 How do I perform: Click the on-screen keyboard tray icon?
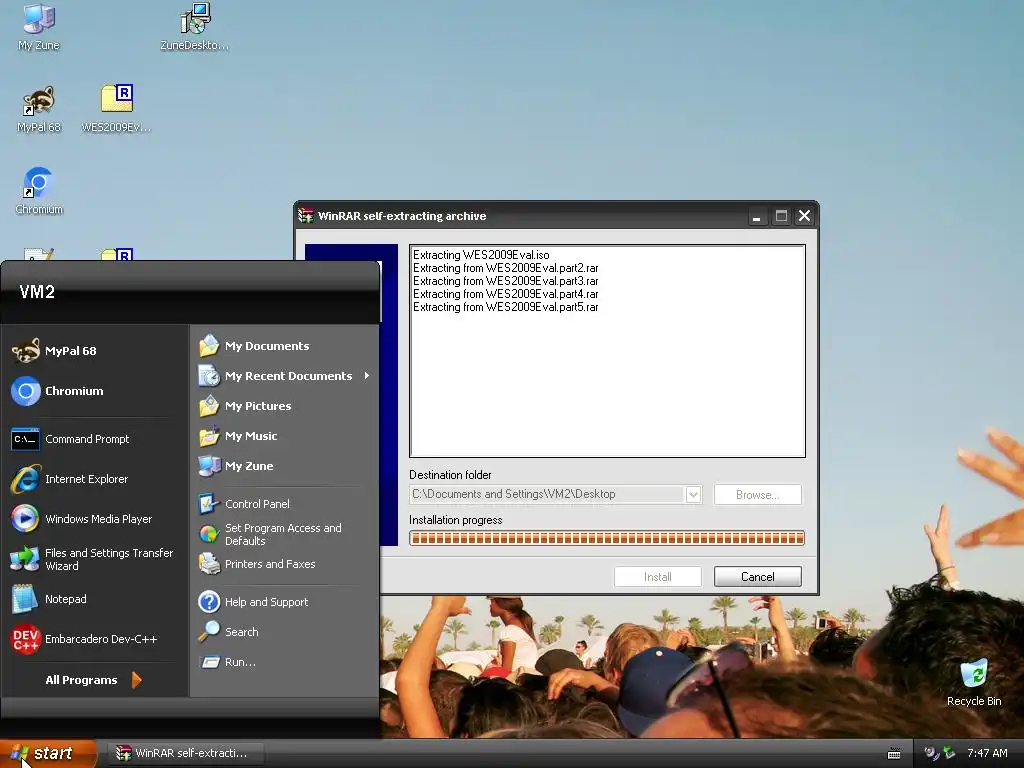(x=894, y=754)
